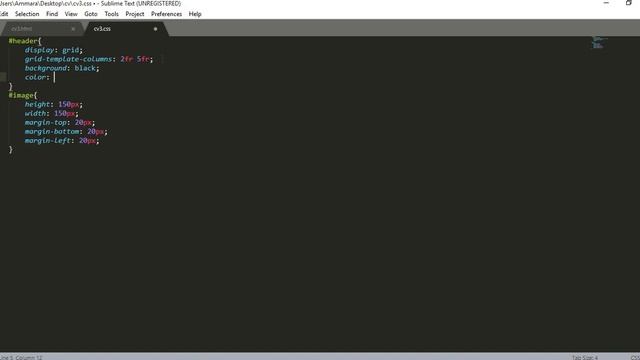
Task: Click the #image selector line
Action: [x=23, y=95]
